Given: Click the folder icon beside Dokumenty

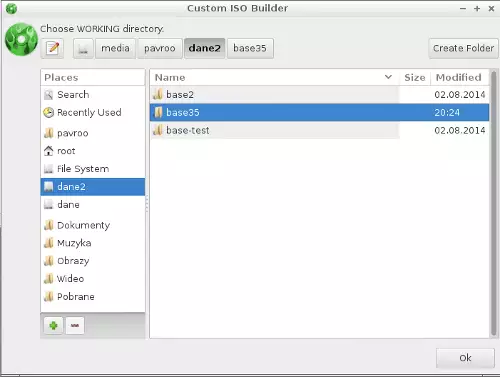Looking at the screenshot, I should pos(49,225).
